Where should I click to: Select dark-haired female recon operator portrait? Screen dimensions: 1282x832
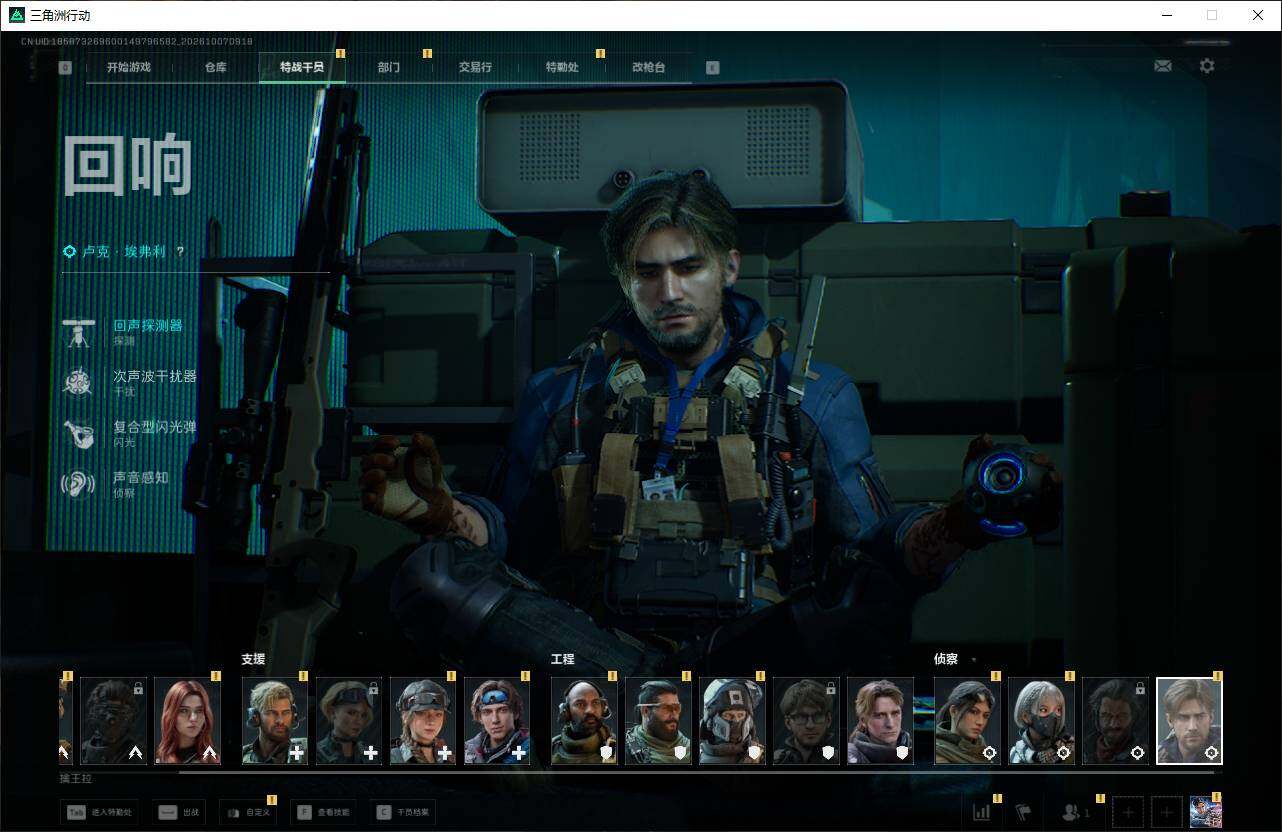[x=968, y=721]
